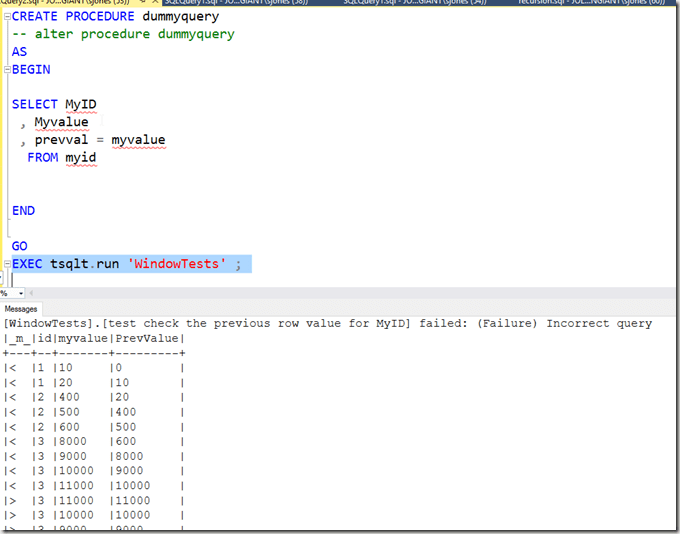Click the GO batch separator line
This screenshot has width=680, height=534.
(x=20, y=246)
